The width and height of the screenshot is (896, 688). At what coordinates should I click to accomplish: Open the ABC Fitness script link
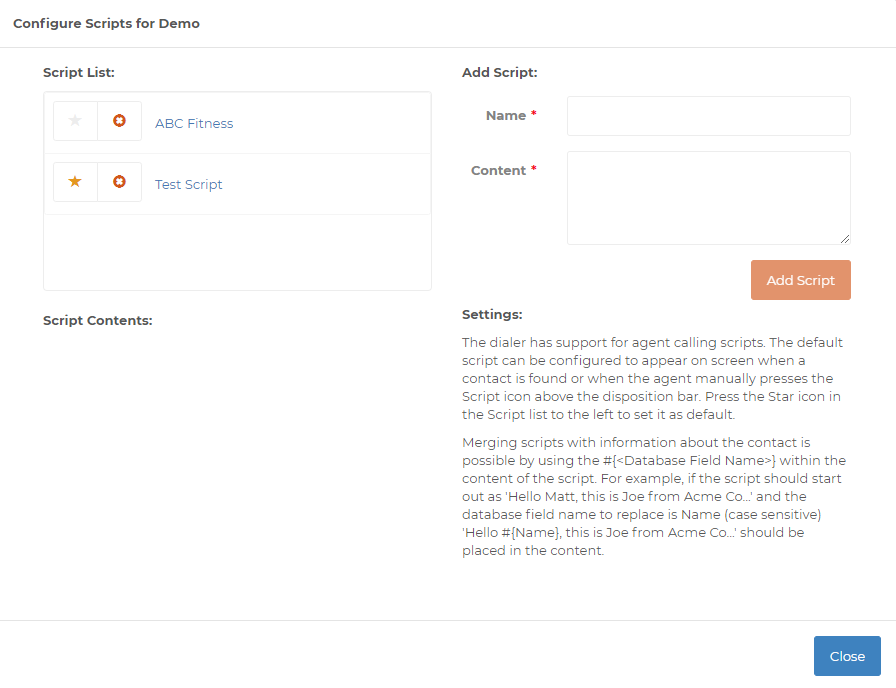tap(194, 123)
